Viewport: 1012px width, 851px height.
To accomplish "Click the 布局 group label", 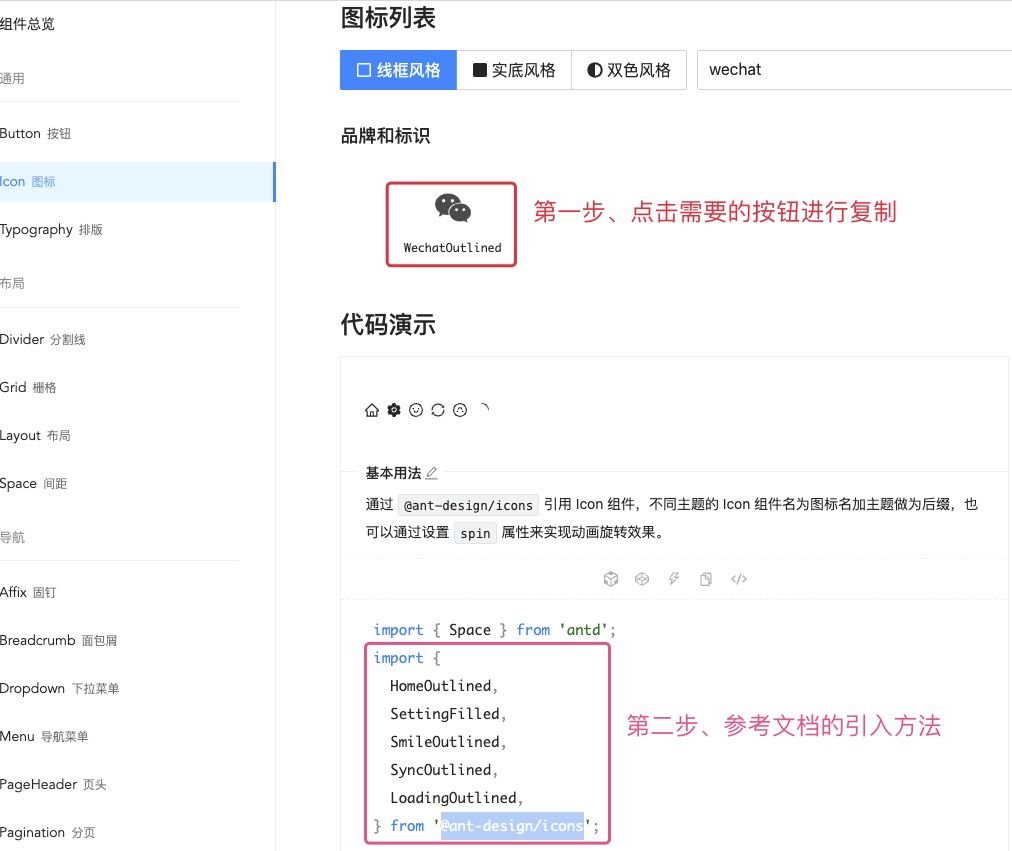I will [x=12, y=284].
